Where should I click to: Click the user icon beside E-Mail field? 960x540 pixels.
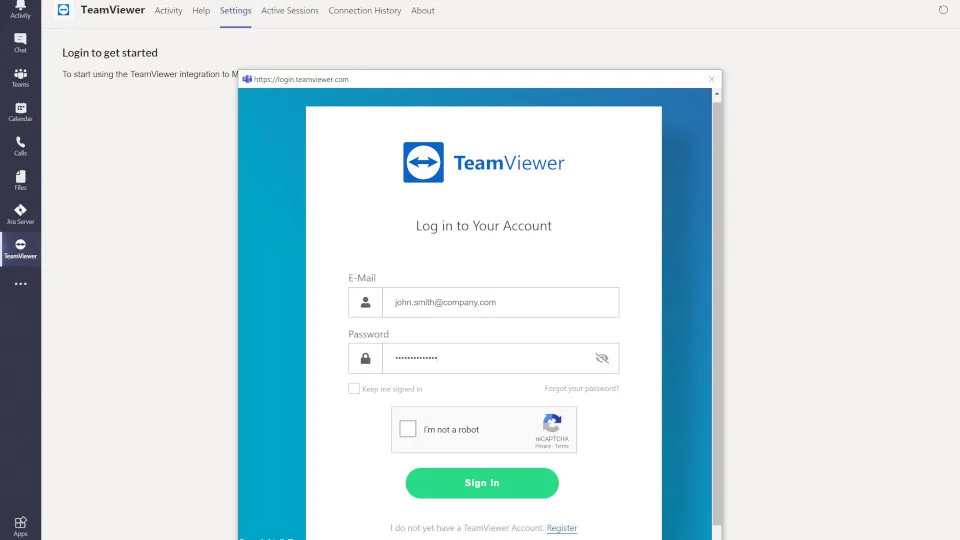(366, 302)
